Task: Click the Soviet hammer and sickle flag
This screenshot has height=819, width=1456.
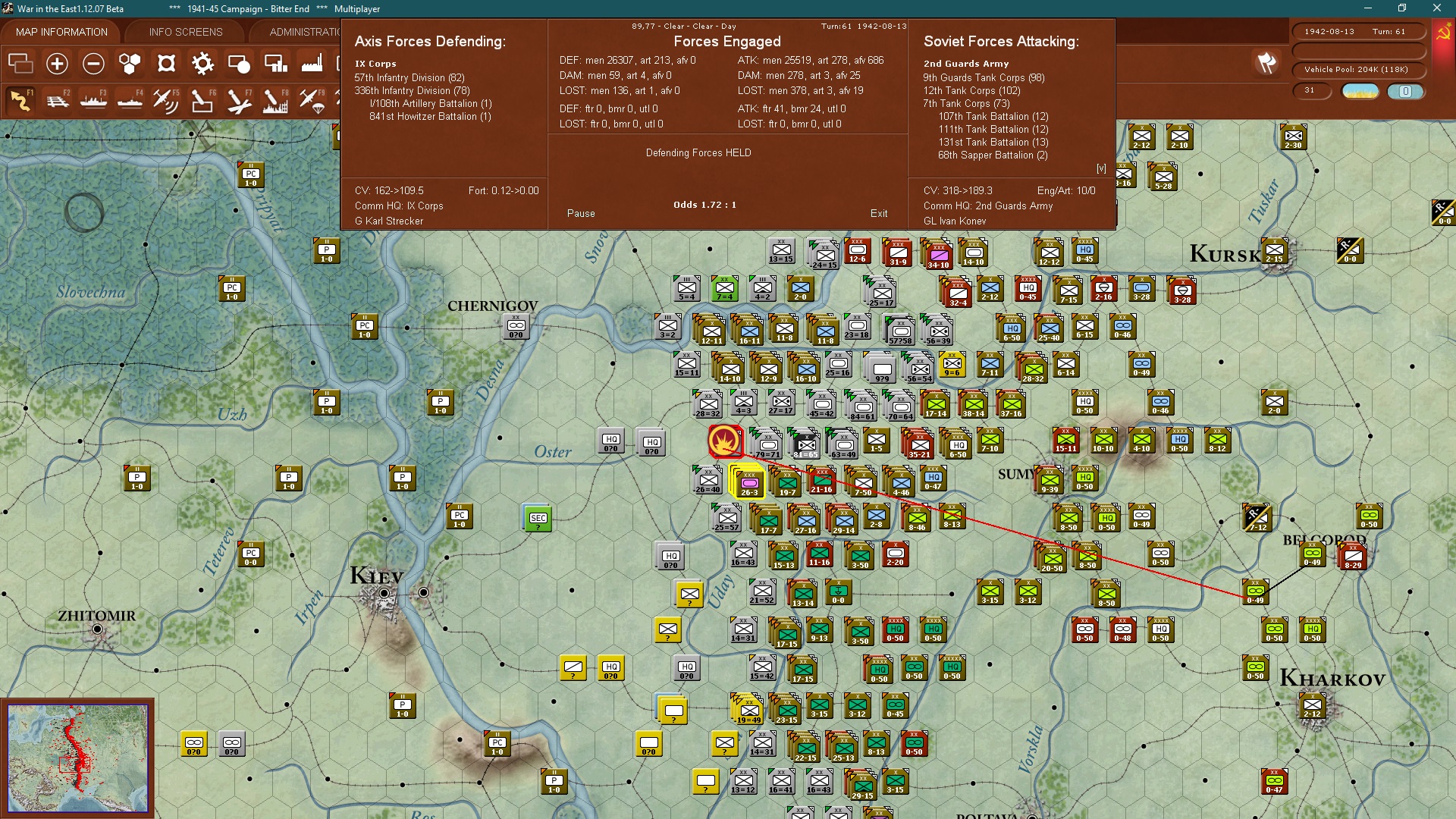Action: pyautogui.click(x=1443, y=33)
